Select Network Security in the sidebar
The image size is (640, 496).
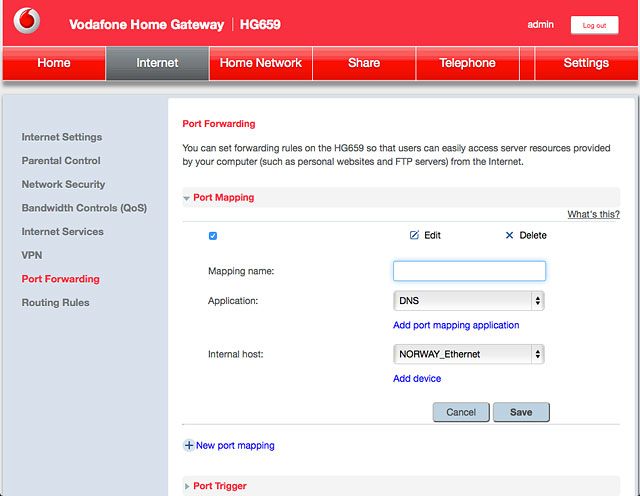63,185
